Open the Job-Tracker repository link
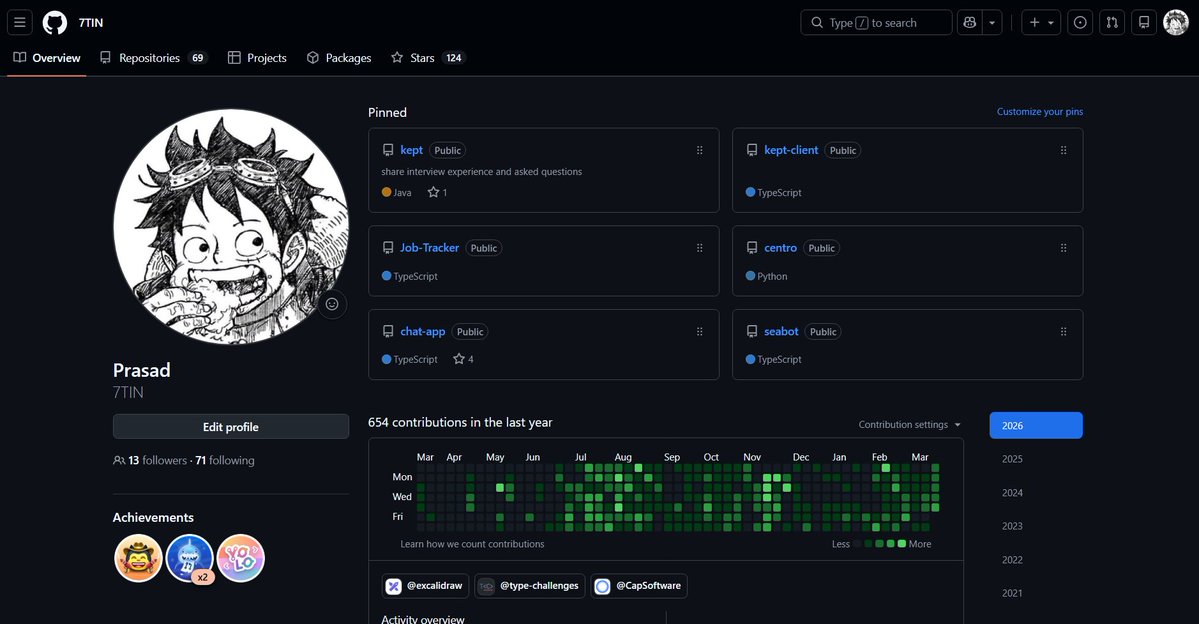The width and height of the screenshot is (1199, 624). 430,248
